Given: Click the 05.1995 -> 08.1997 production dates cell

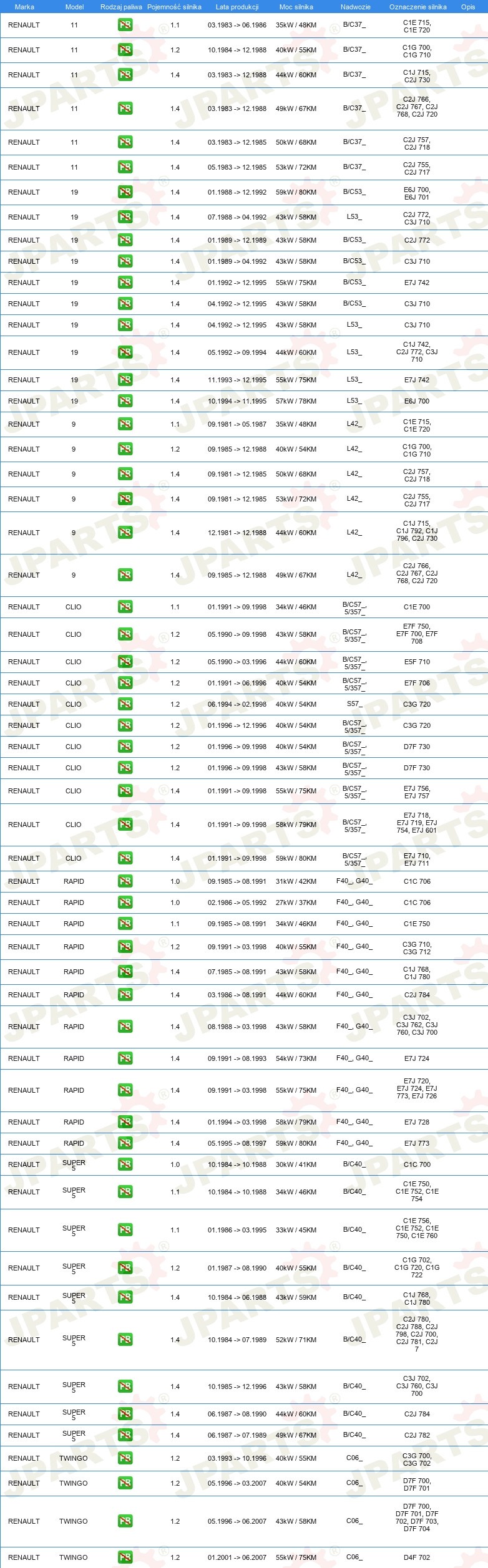Looking at the screenshot, I should [237, 1143].
